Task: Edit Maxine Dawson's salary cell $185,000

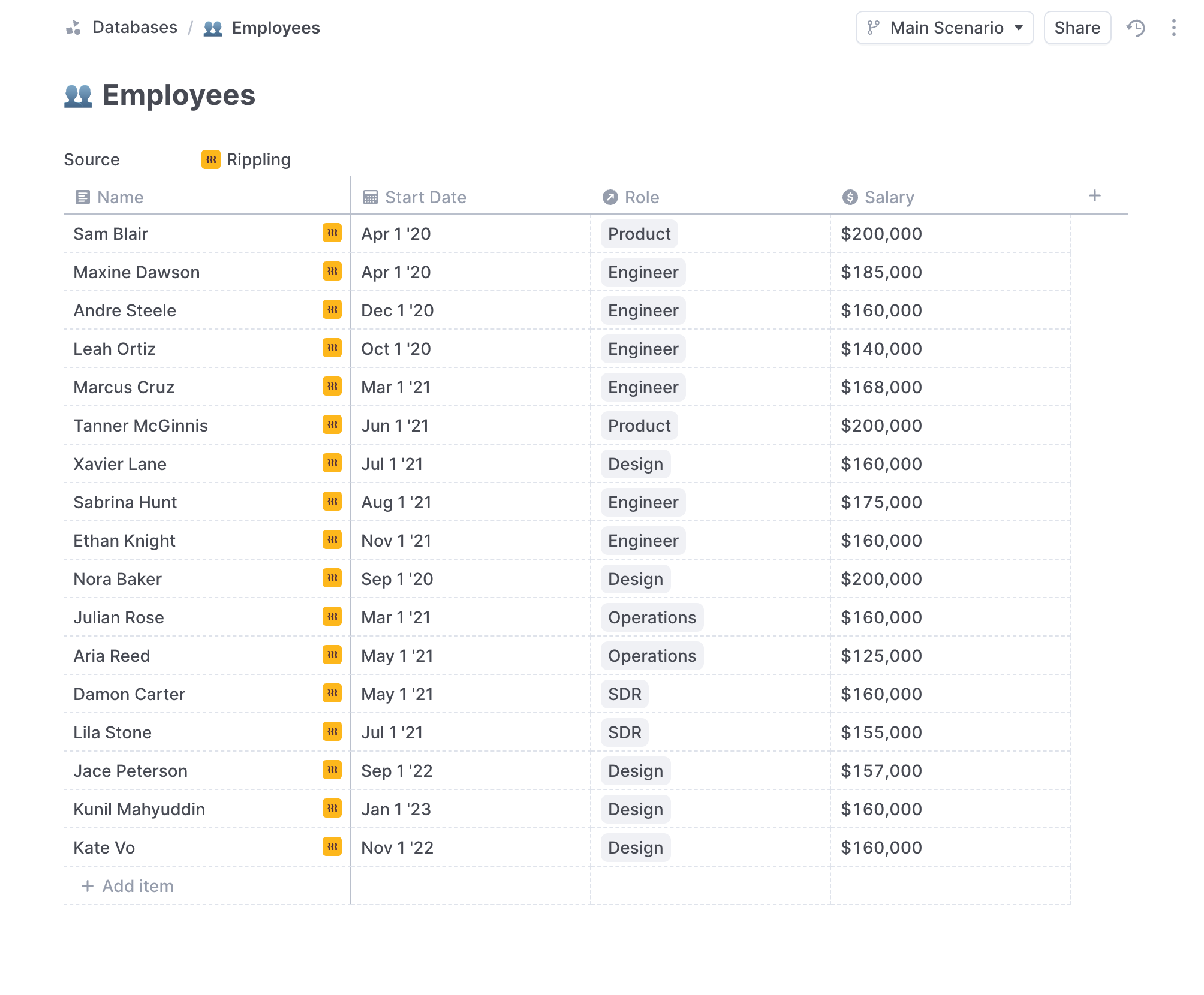Action: (x=881, y=272)
